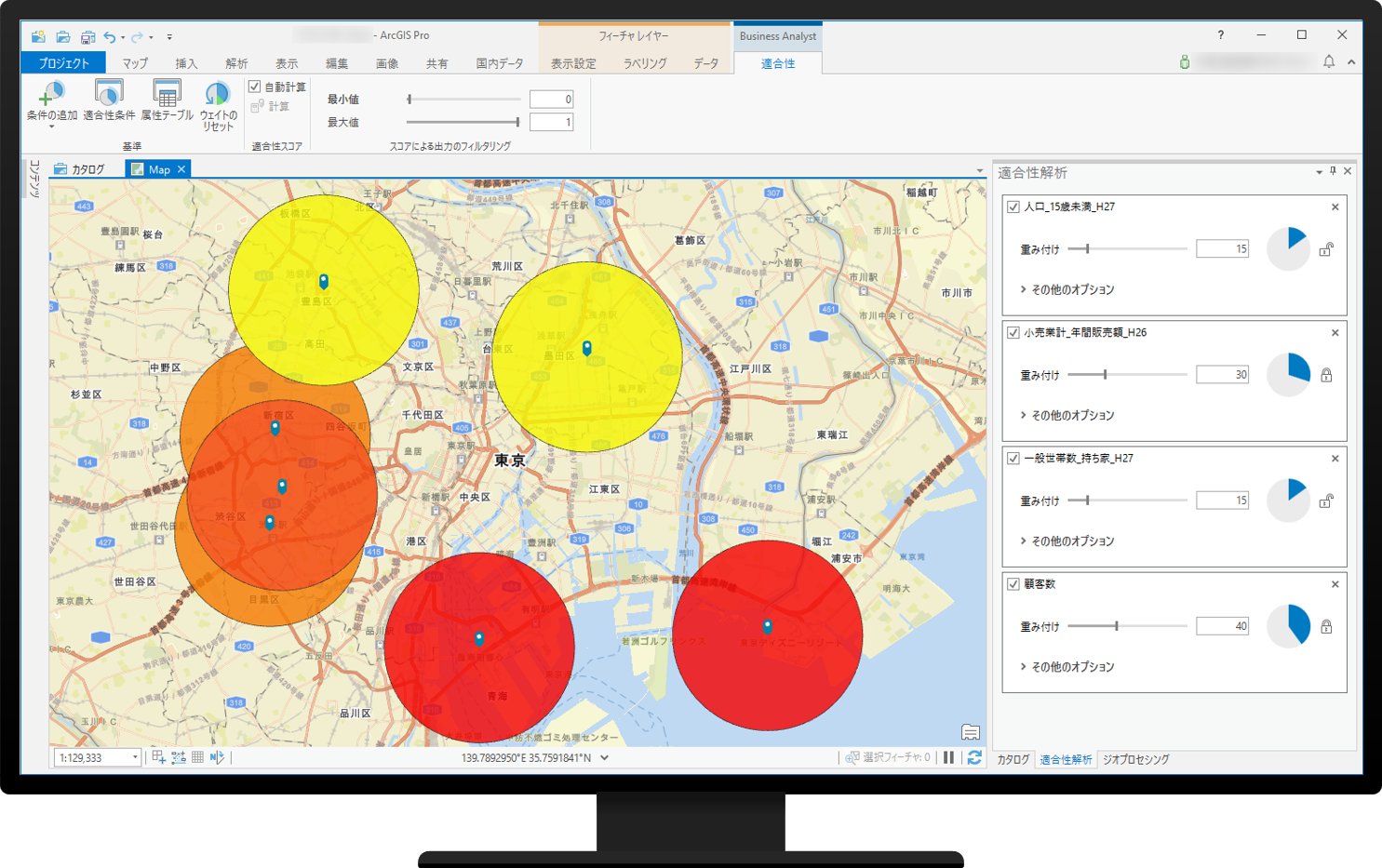Uncheck the 一般世帯数_持ち家_H27 checkbox
The width and height of the screenshot is (1382, 868).
point(1013,458)
